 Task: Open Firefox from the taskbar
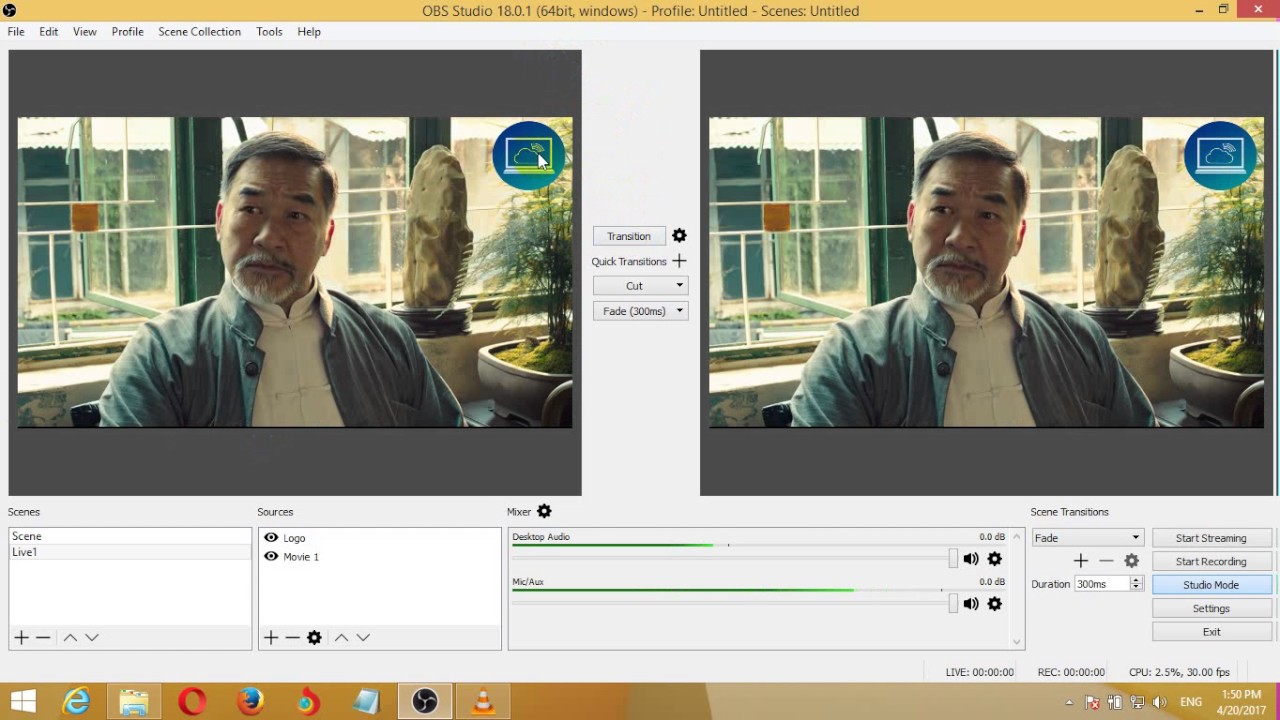click(x=250, y=702)
